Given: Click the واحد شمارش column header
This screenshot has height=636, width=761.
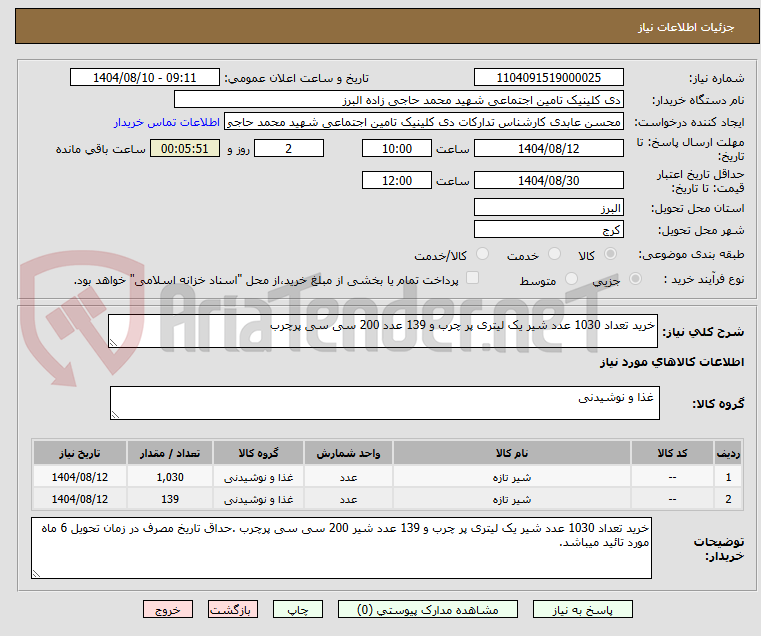Looking at the screenshot, I should click(x=348, y=453).
